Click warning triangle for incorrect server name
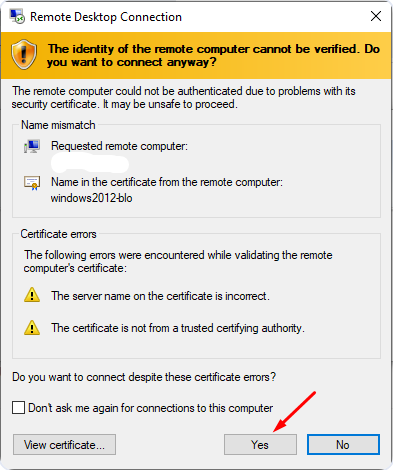Screen dimensions: 393x470 click(x=32, y=295)
